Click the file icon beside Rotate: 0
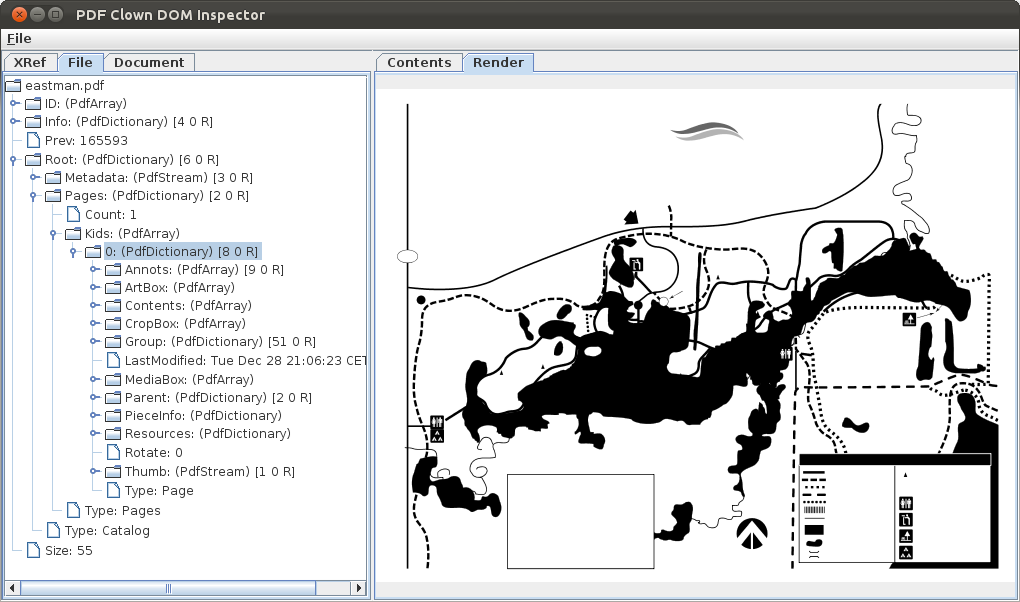 [x=113, y=453]
